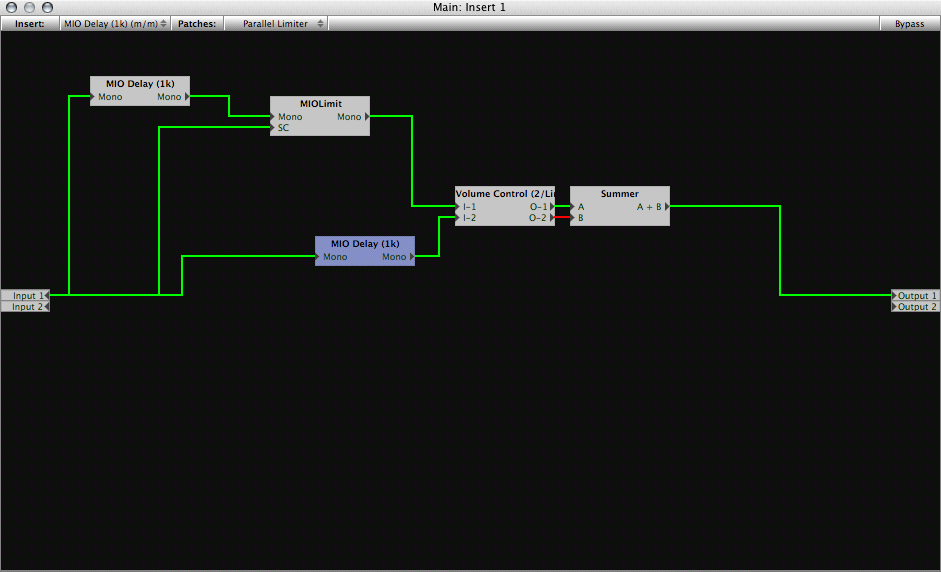Open the Patches Parallel Limiter dropdown

pyautogui.click(x=276, y=23)
